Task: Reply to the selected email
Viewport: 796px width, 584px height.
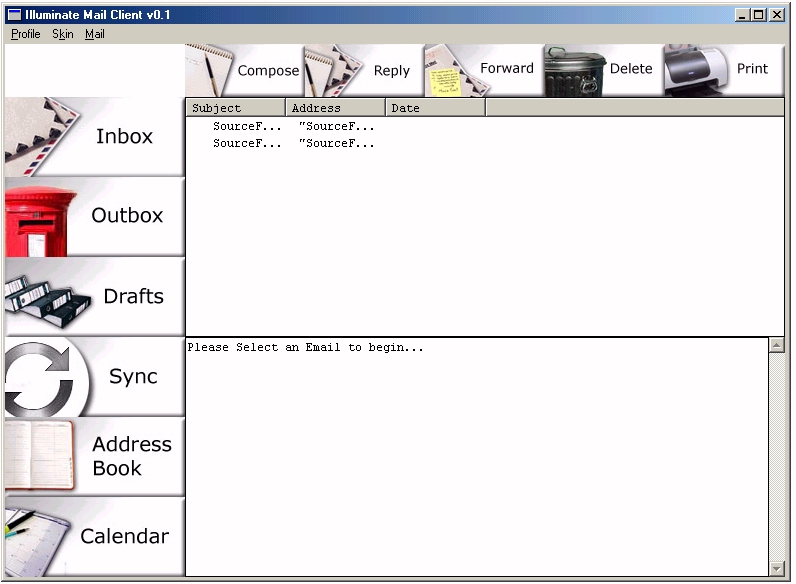Action: coord(364,70)
